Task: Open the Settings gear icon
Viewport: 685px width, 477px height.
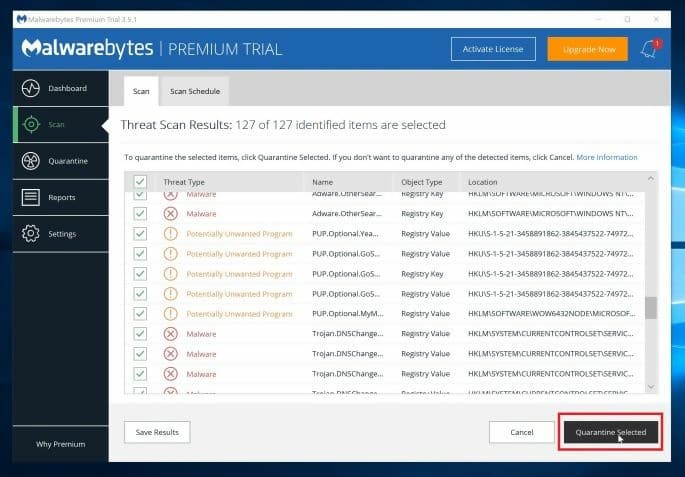Action: click(30, 234)
